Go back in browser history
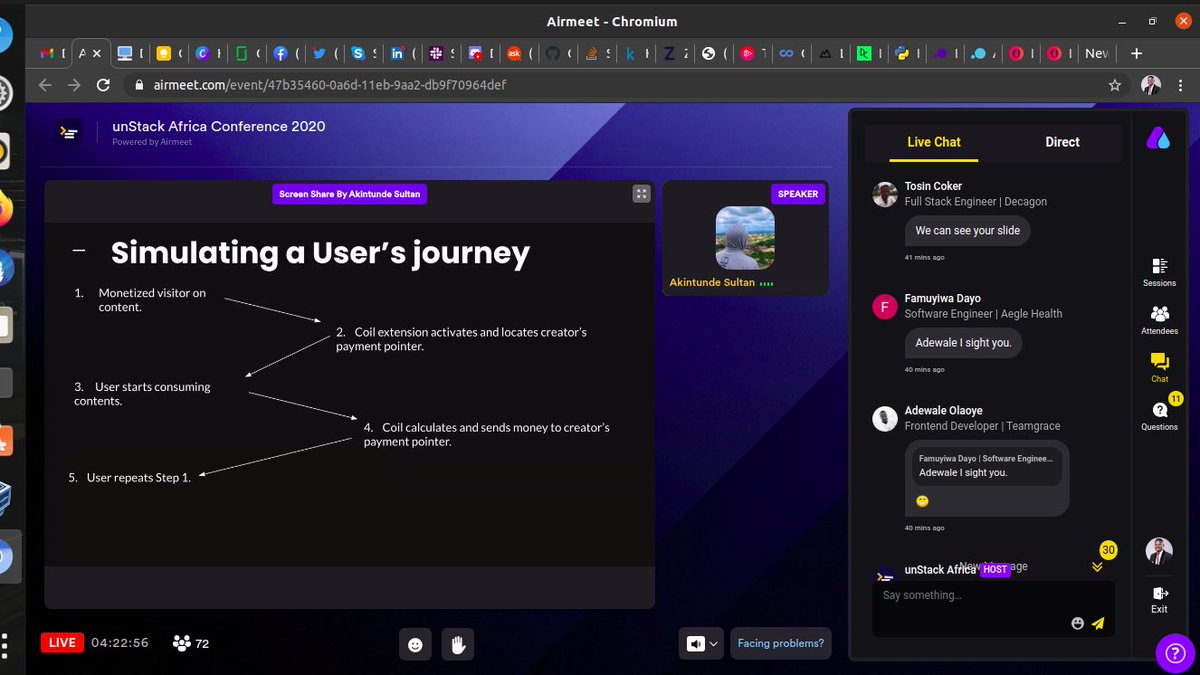The image size is (1200, 675). pyautogui.click(x=44, y=85)
